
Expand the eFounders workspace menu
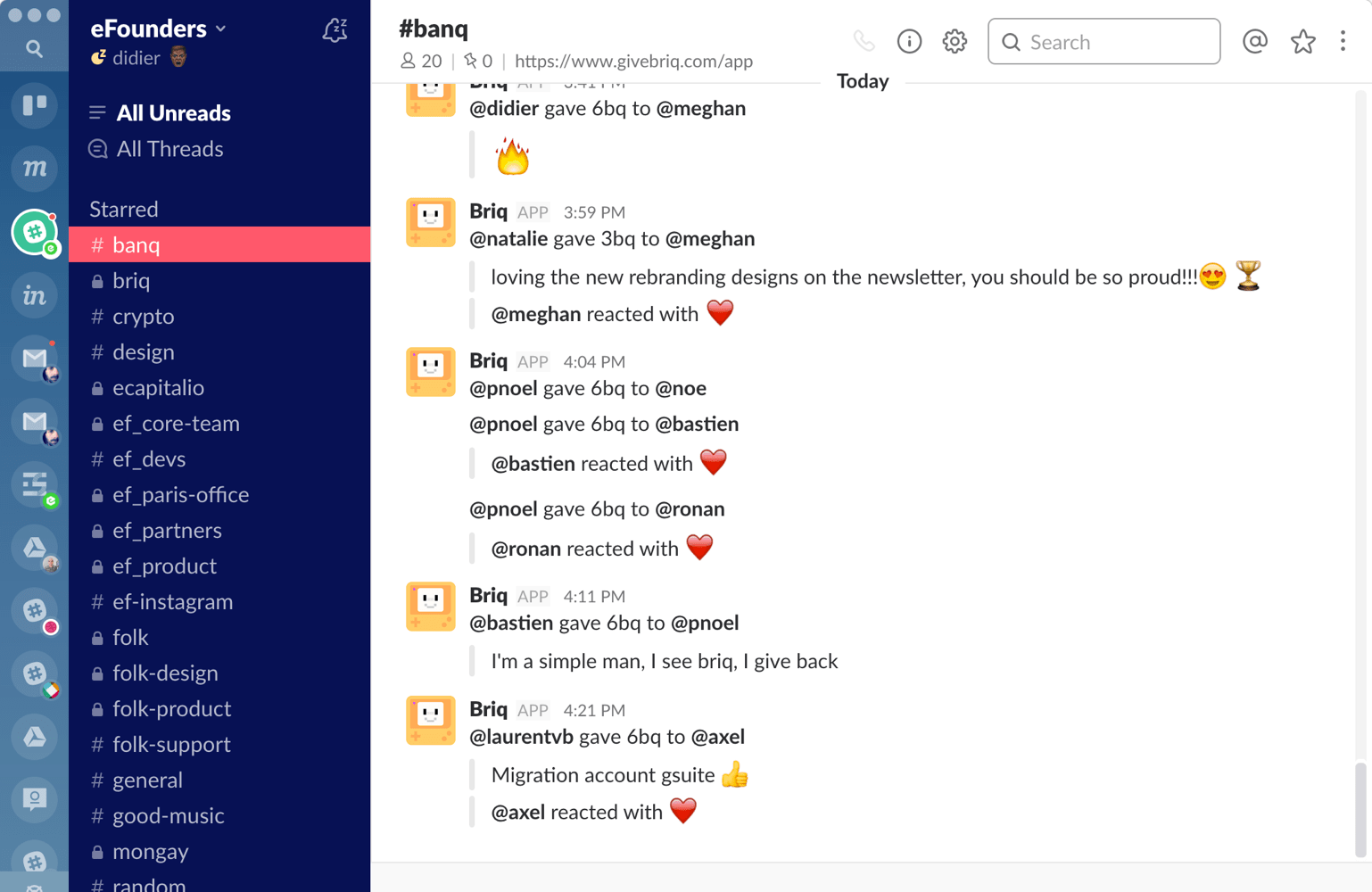tap(158, 29)
